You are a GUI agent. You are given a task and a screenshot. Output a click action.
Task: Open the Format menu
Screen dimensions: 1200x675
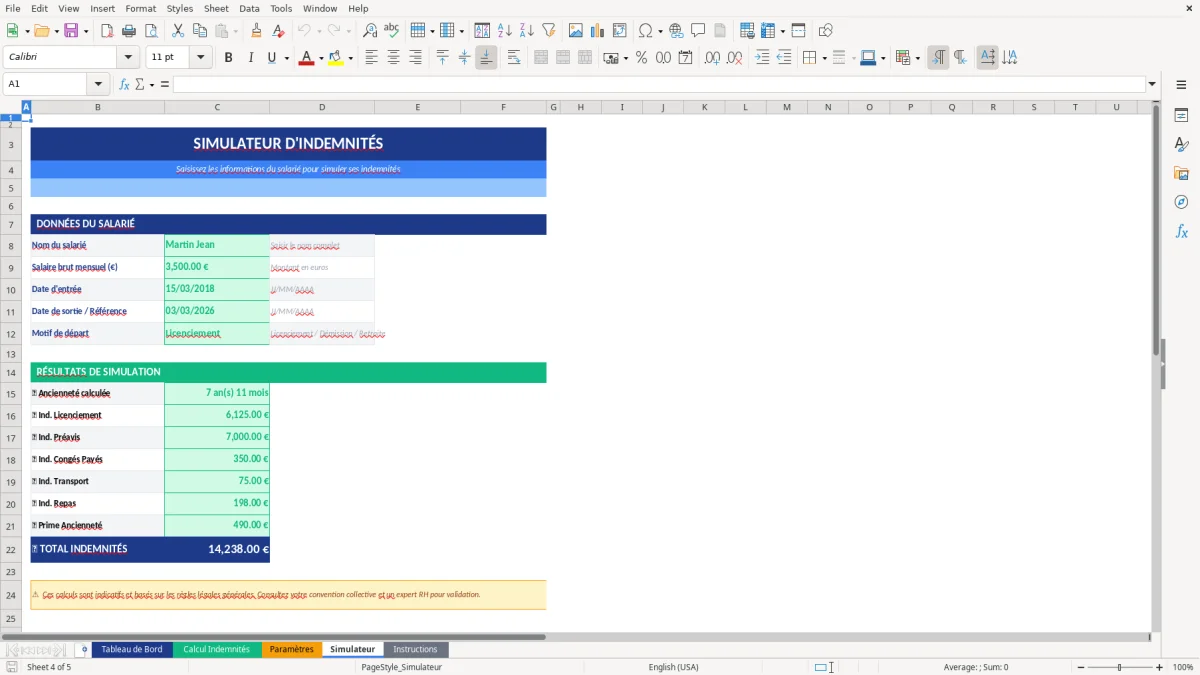click(140, 8)
